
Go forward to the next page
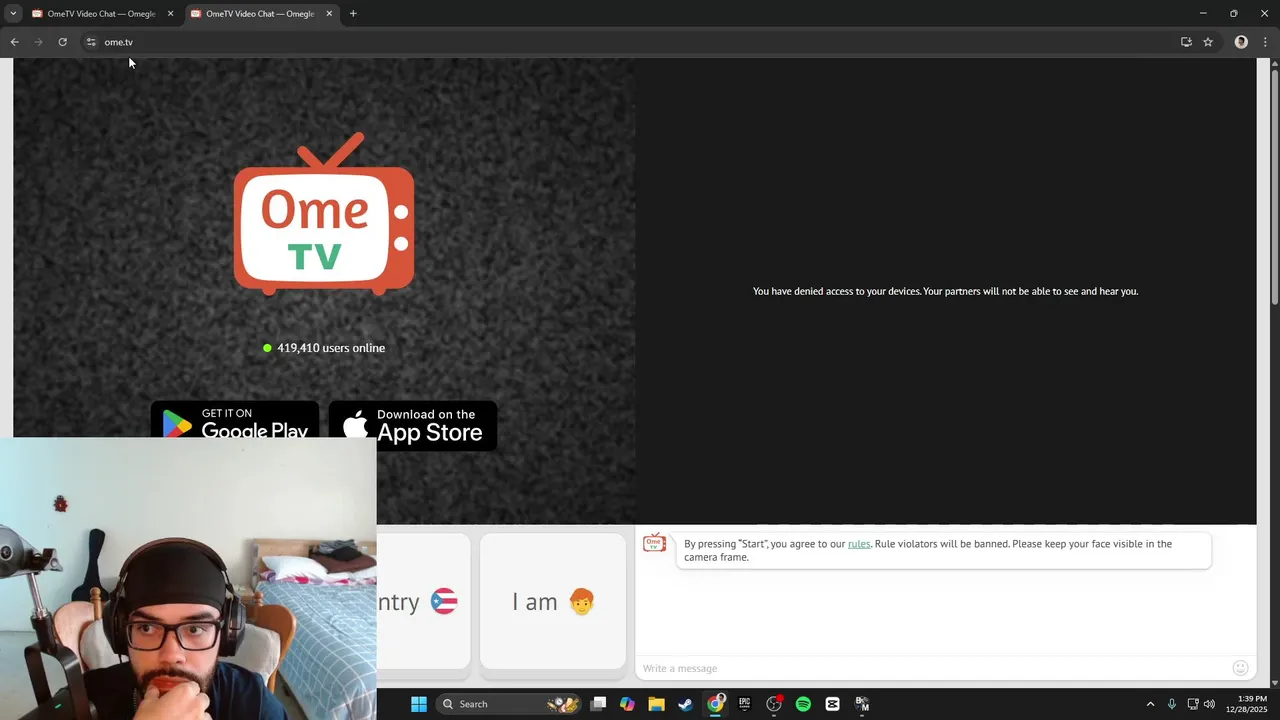click(38, 42)
